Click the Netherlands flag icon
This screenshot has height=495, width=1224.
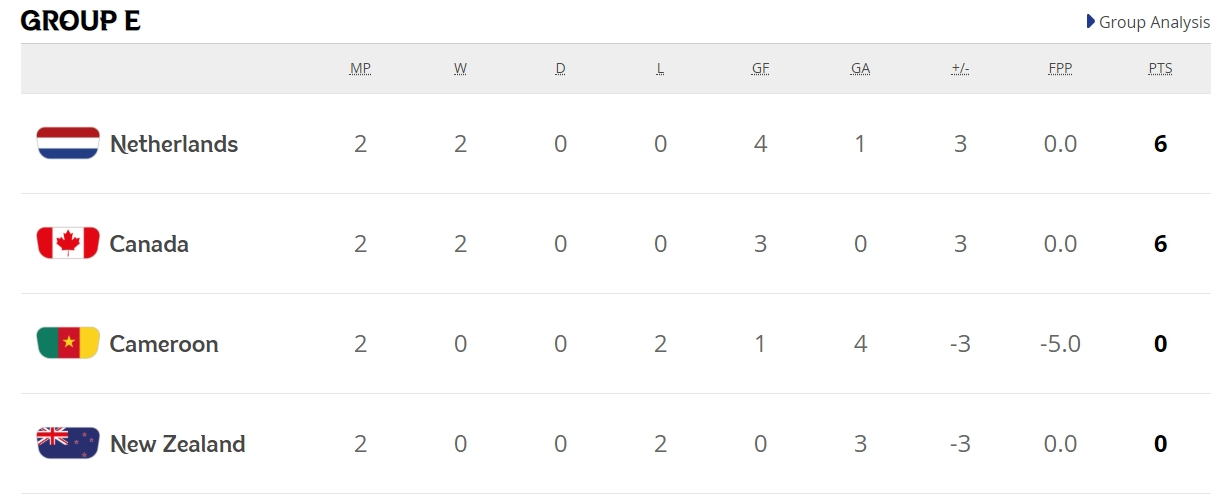[x=68, y=144]
